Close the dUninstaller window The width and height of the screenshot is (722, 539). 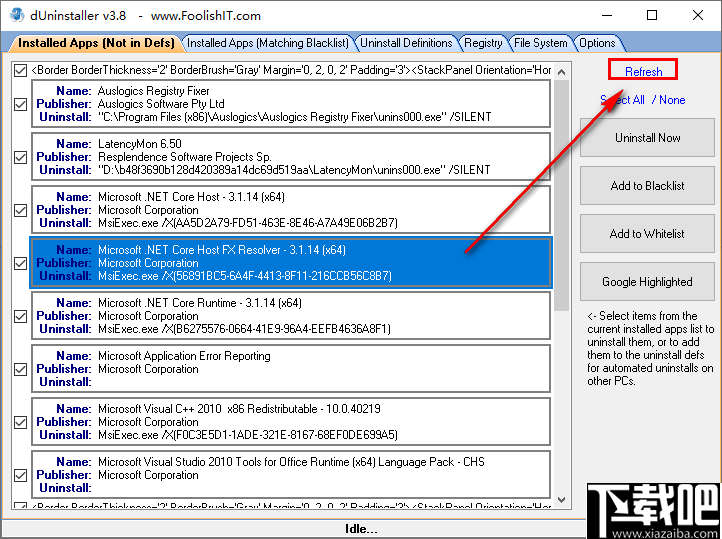point(698,15)
